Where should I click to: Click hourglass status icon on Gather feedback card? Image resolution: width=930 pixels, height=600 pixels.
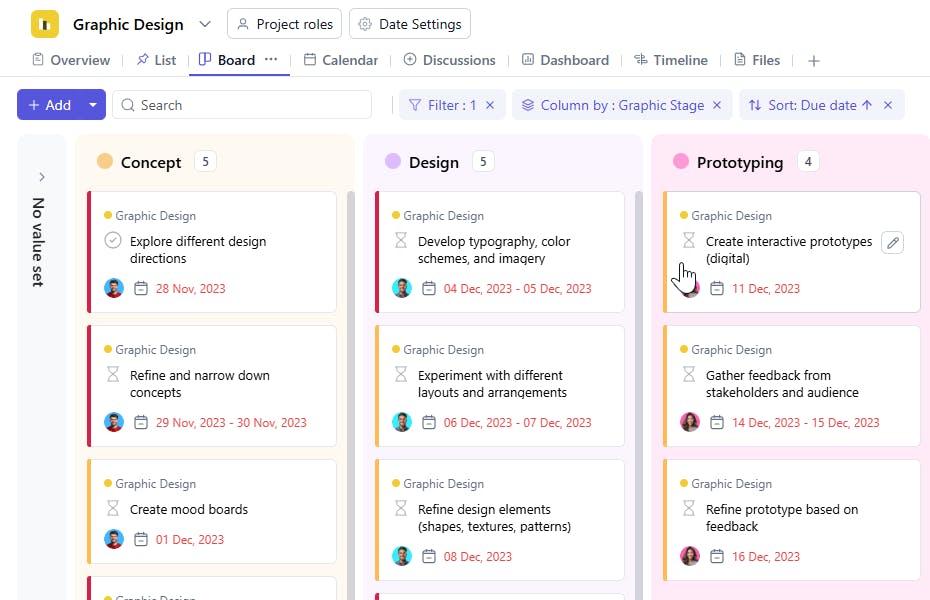click(x=689, y=375)
